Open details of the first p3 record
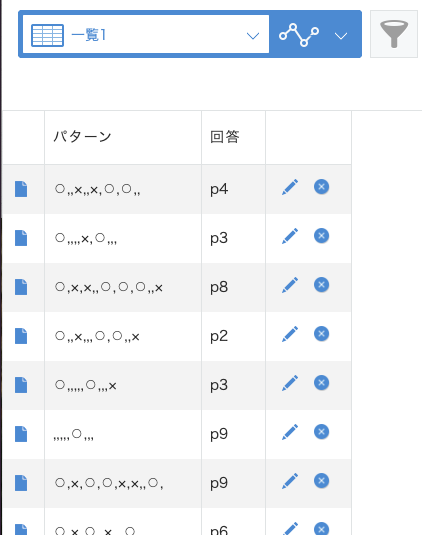422x535 pixels. click(21, 238)
